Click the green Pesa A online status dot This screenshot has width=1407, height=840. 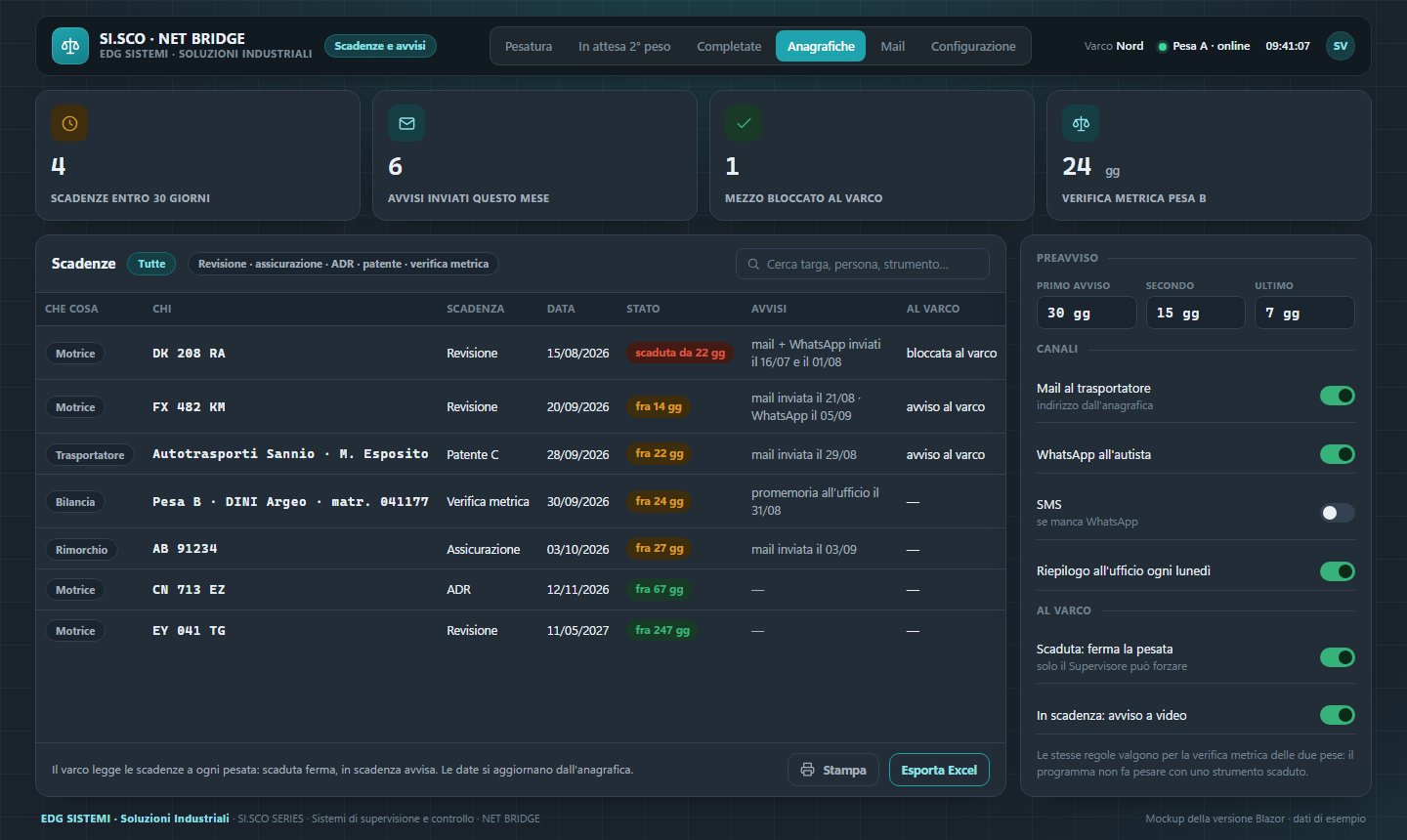point(1163,47)
